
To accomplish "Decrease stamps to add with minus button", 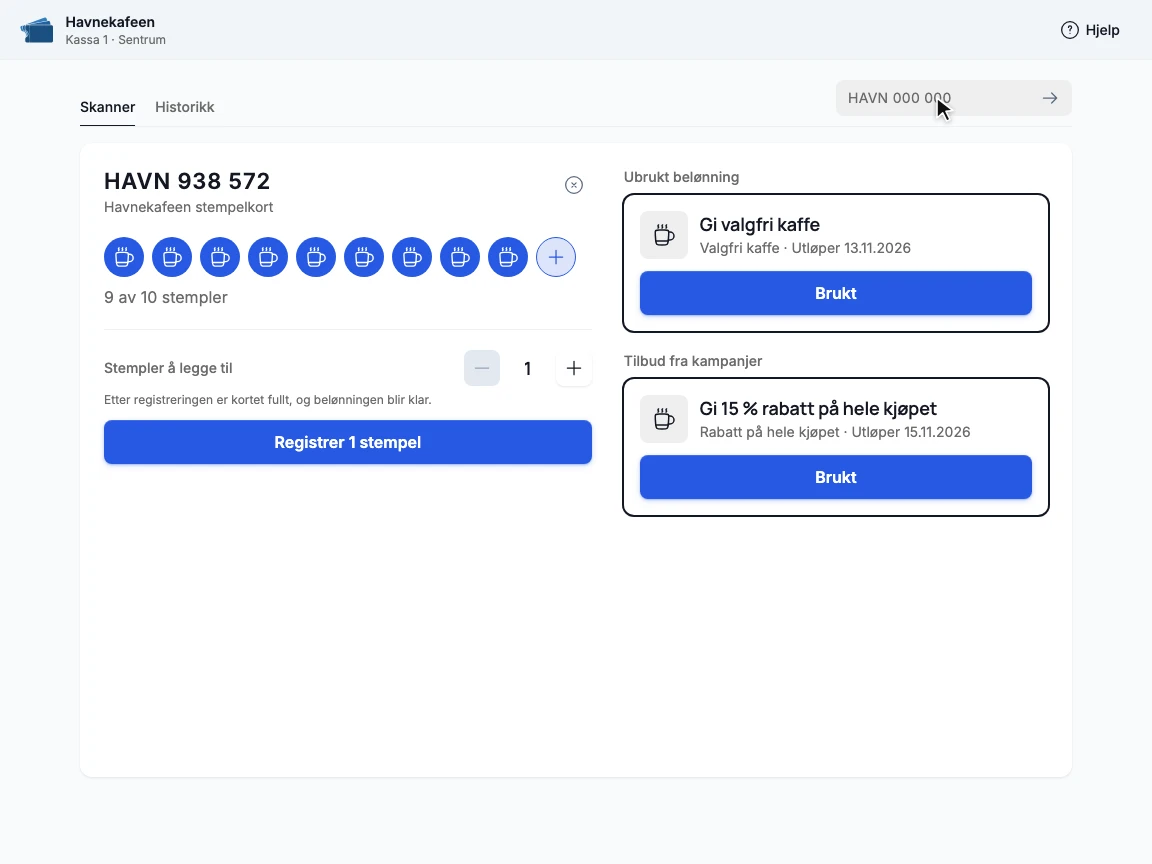I will pyautogui.click(x=482, y=368).
